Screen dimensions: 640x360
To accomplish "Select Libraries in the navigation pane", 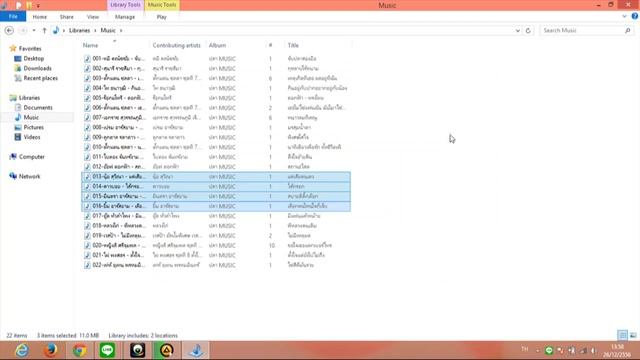I will 29,98.
